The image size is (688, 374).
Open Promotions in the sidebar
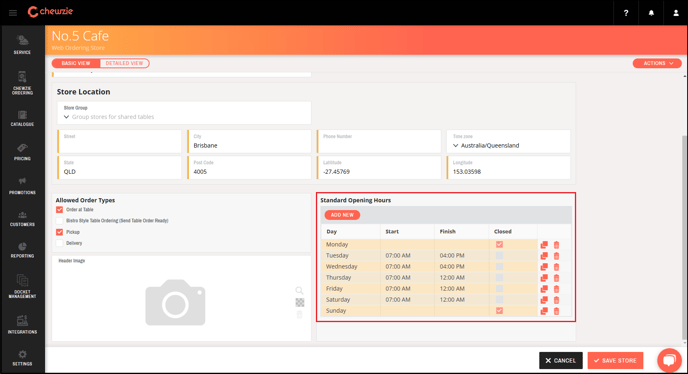(22, 186)
